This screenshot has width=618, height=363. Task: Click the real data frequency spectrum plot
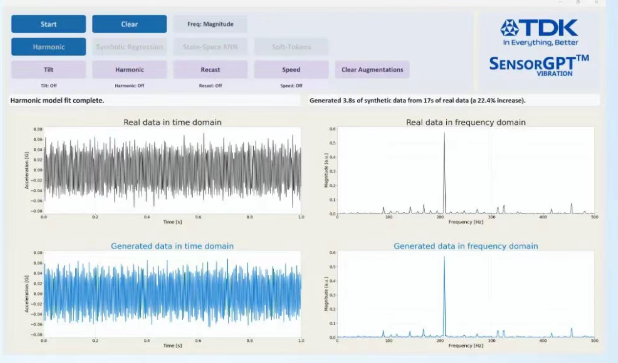point(466,170)
